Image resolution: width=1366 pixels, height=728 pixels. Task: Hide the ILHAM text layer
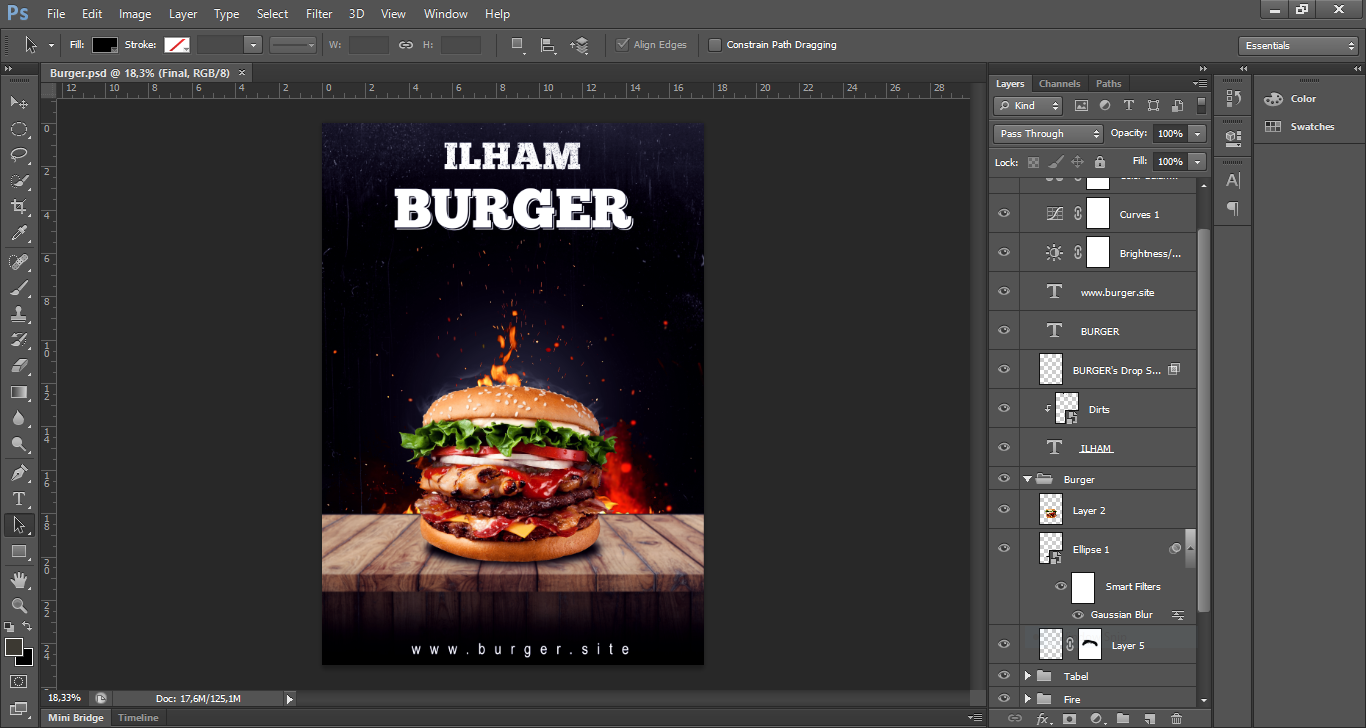coord(1004,447)
